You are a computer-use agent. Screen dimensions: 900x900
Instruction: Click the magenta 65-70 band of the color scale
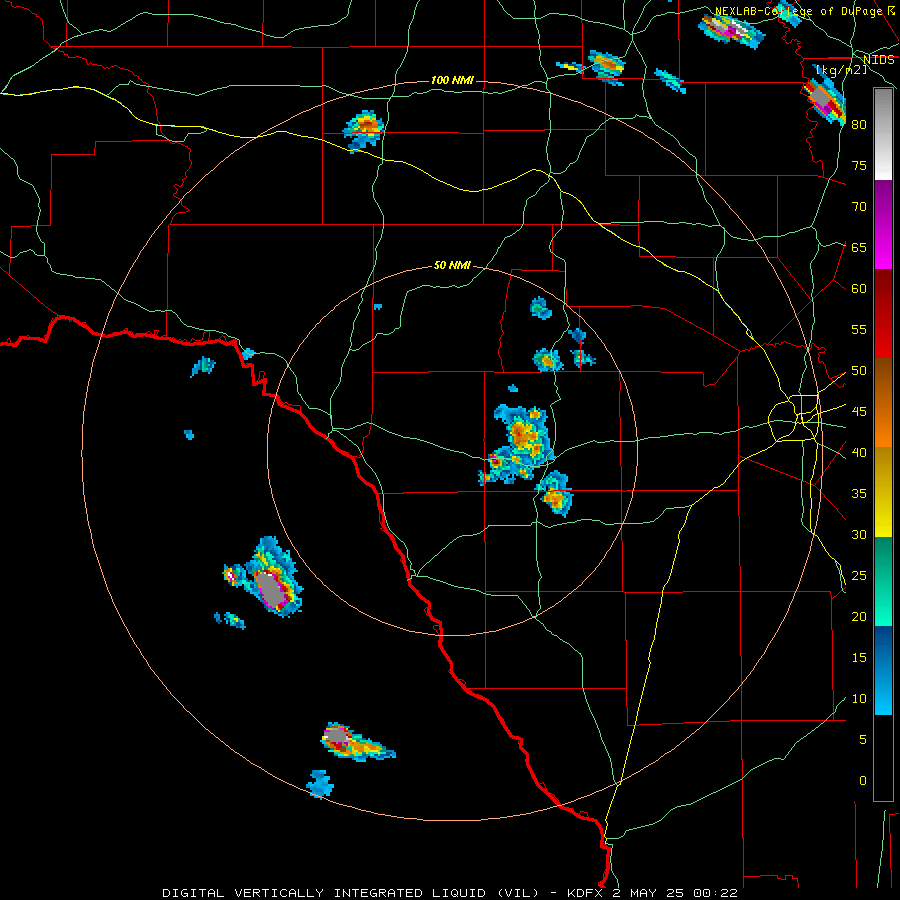[883, 225]
